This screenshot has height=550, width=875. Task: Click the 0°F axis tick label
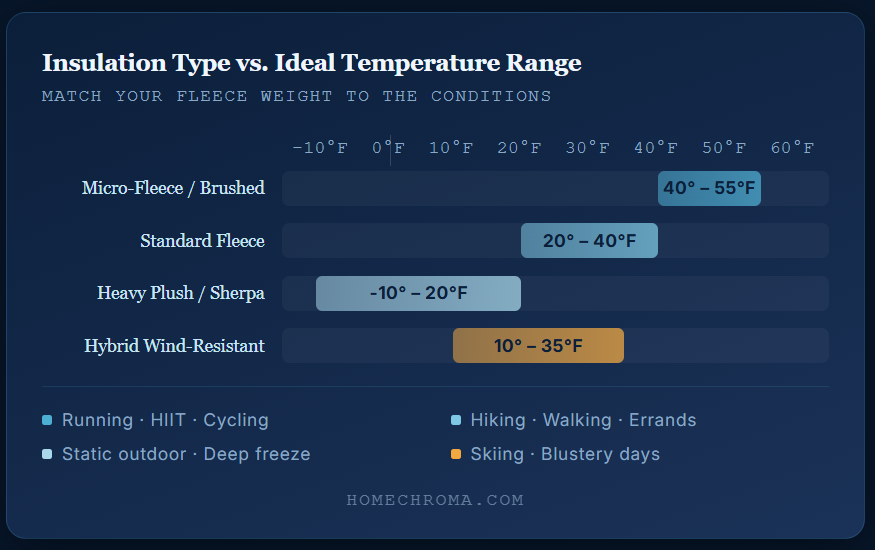click(389, 148)
